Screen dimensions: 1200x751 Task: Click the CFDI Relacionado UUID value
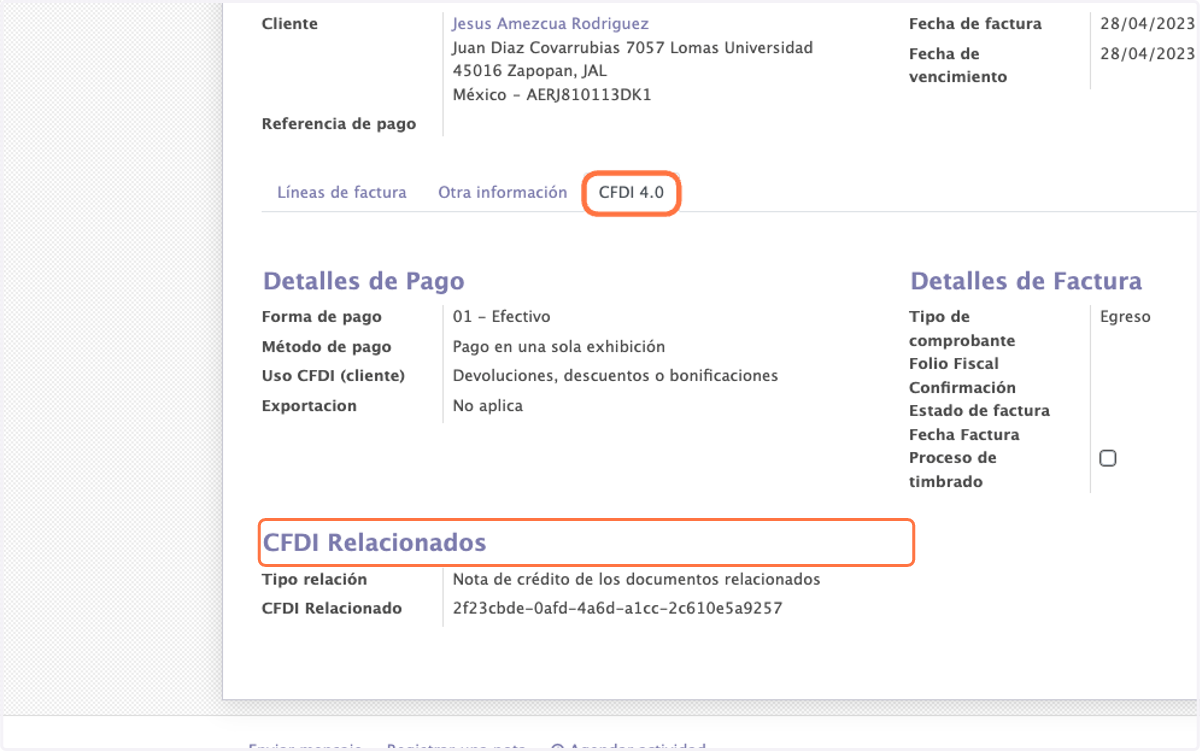(x=617, y=608)
